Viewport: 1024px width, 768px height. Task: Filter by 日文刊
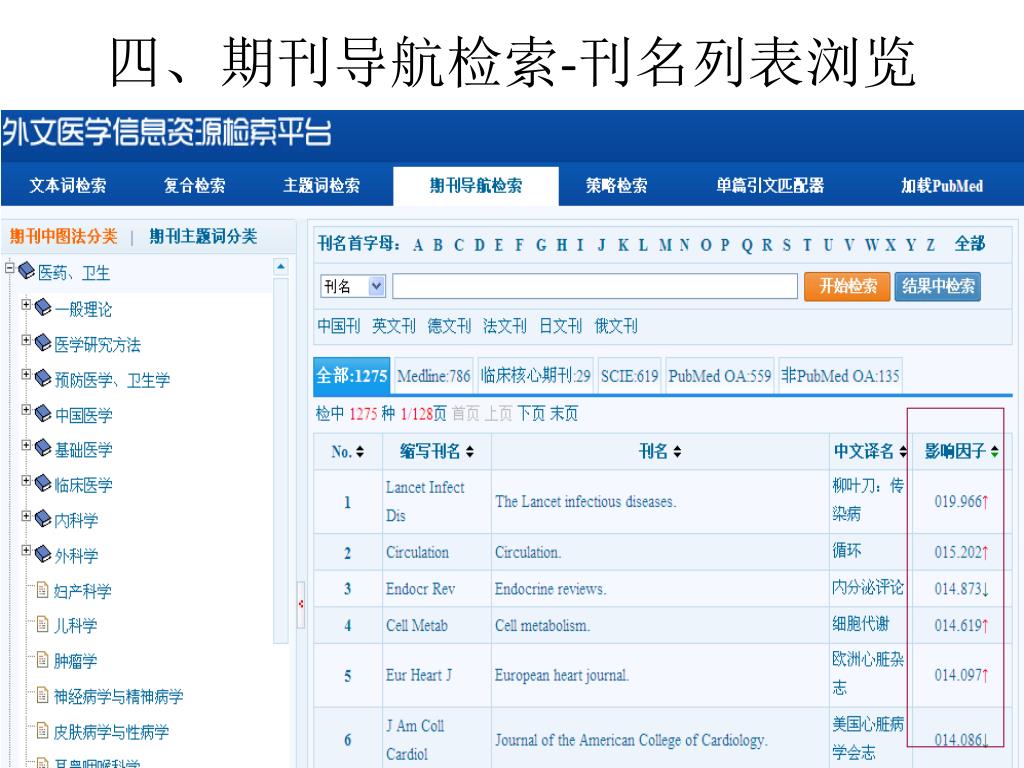560,326
